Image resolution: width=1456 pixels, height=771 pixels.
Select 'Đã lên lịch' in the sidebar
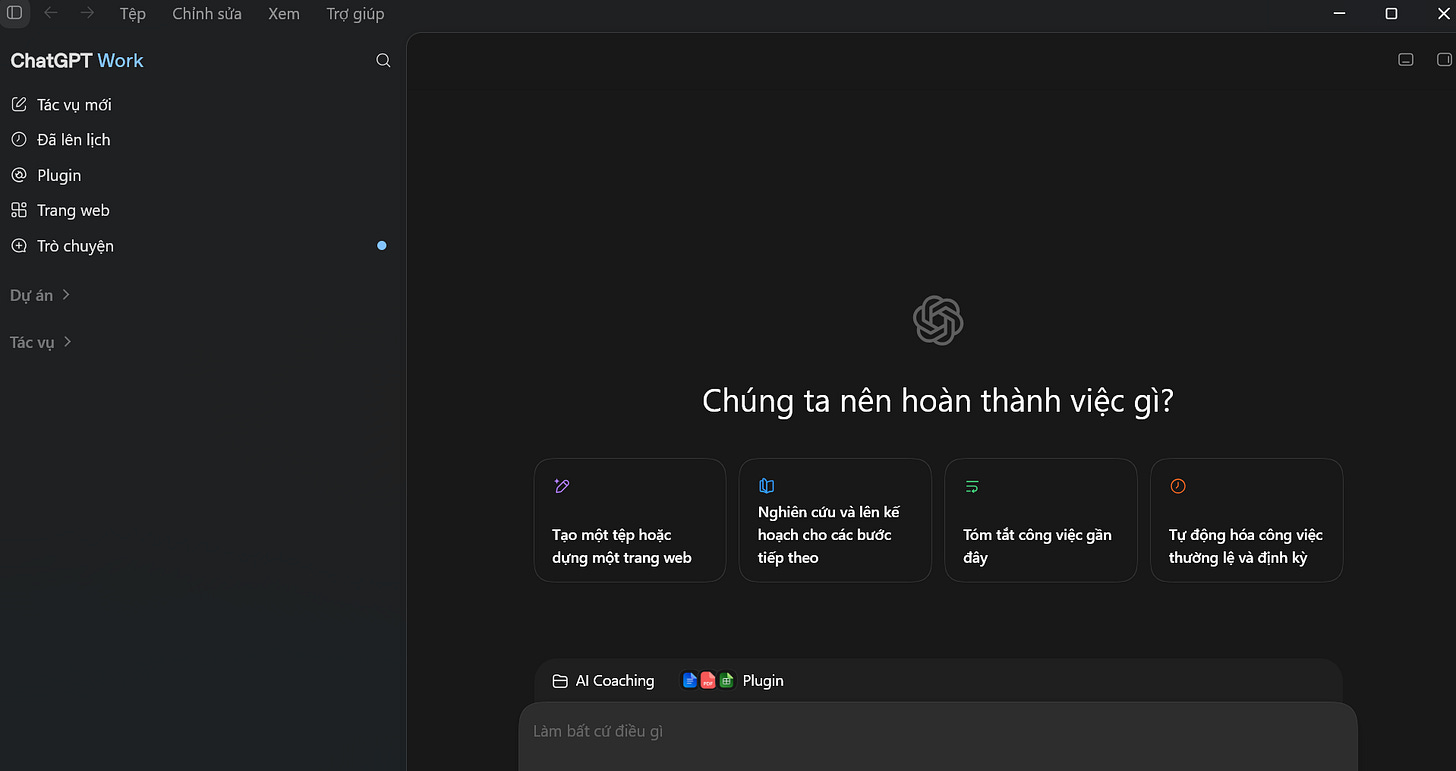73,140
